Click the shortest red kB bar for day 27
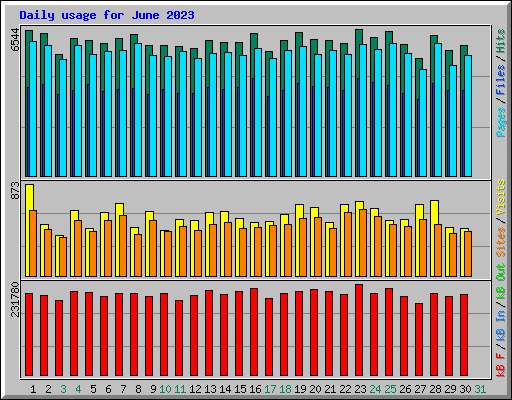The height and width of the screenshot is (400, 512). point(419,340)
